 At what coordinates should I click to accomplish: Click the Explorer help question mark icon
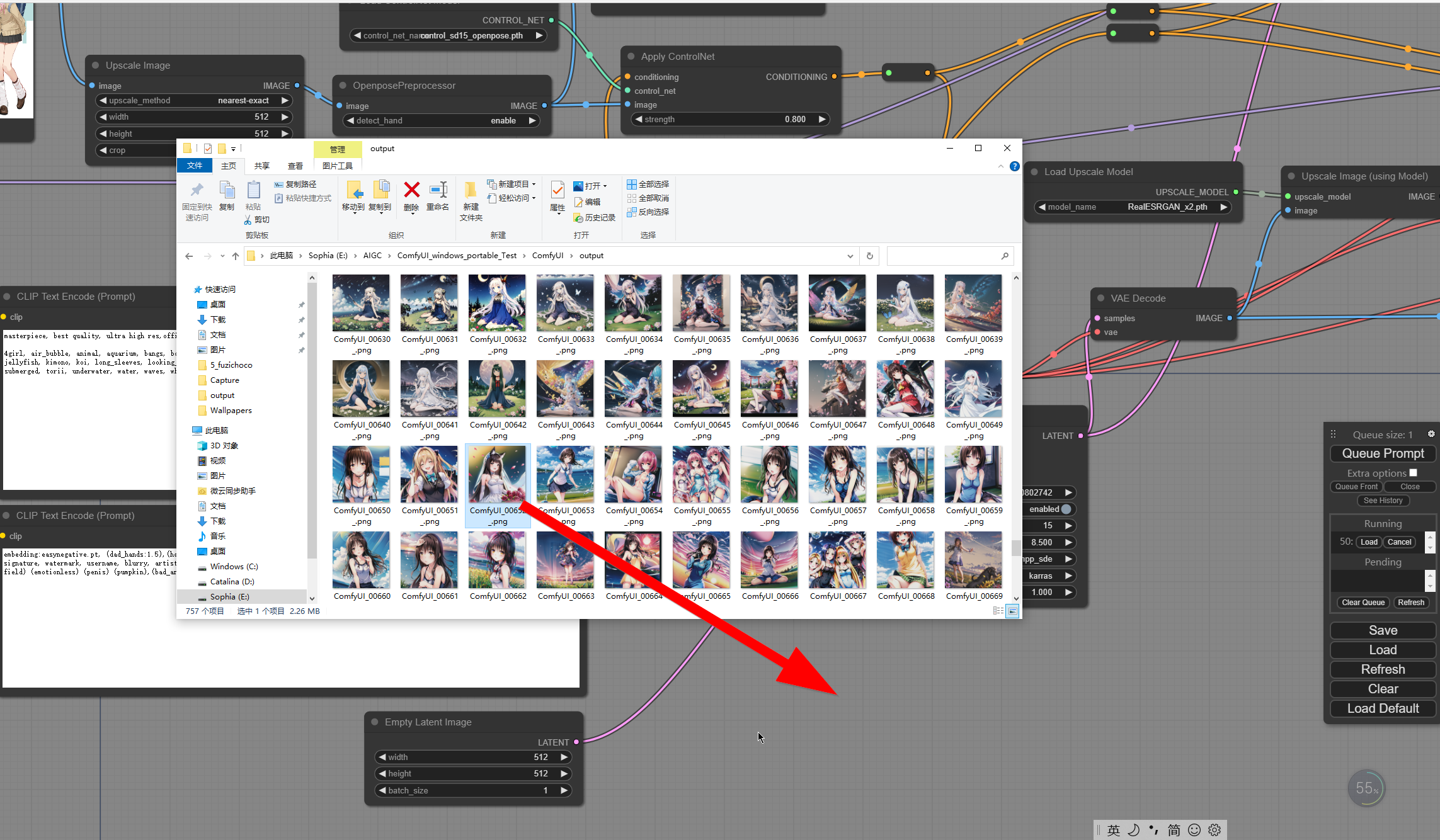[x=1014, y=166]
